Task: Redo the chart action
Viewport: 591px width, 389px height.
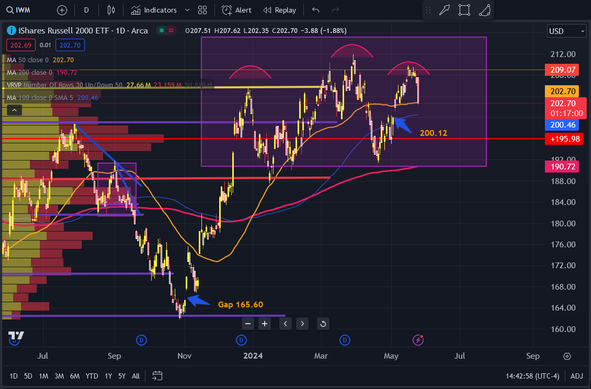Action: coord(335,10)
